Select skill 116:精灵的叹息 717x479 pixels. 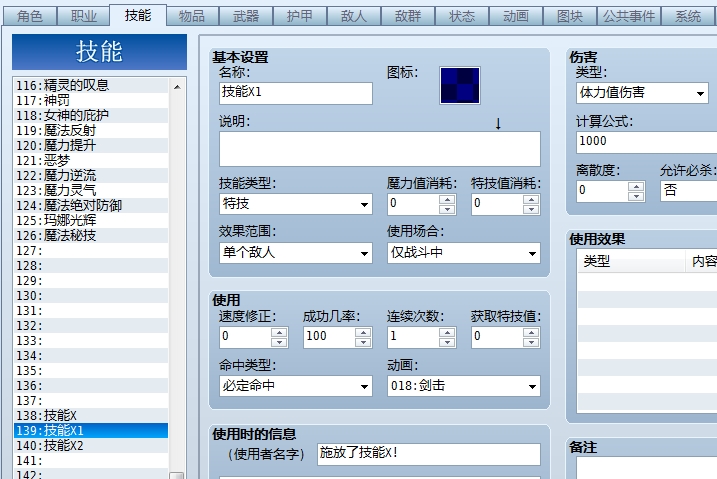91,85
